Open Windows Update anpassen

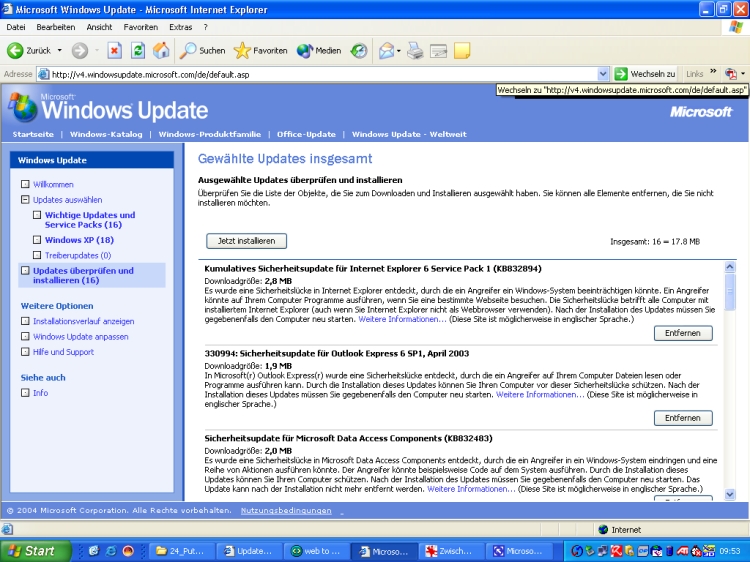pos(81,336)
